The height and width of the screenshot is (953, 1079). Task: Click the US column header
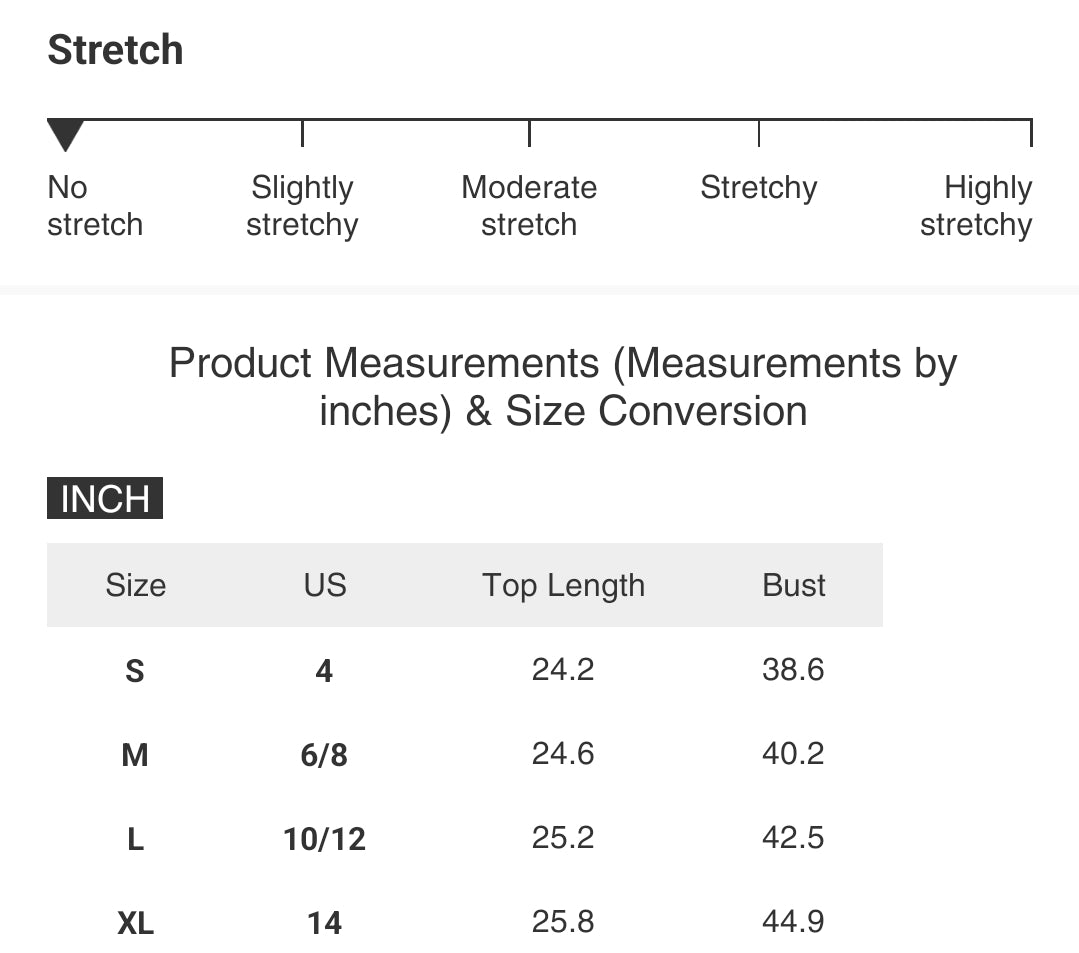click(x=325, y=585)
